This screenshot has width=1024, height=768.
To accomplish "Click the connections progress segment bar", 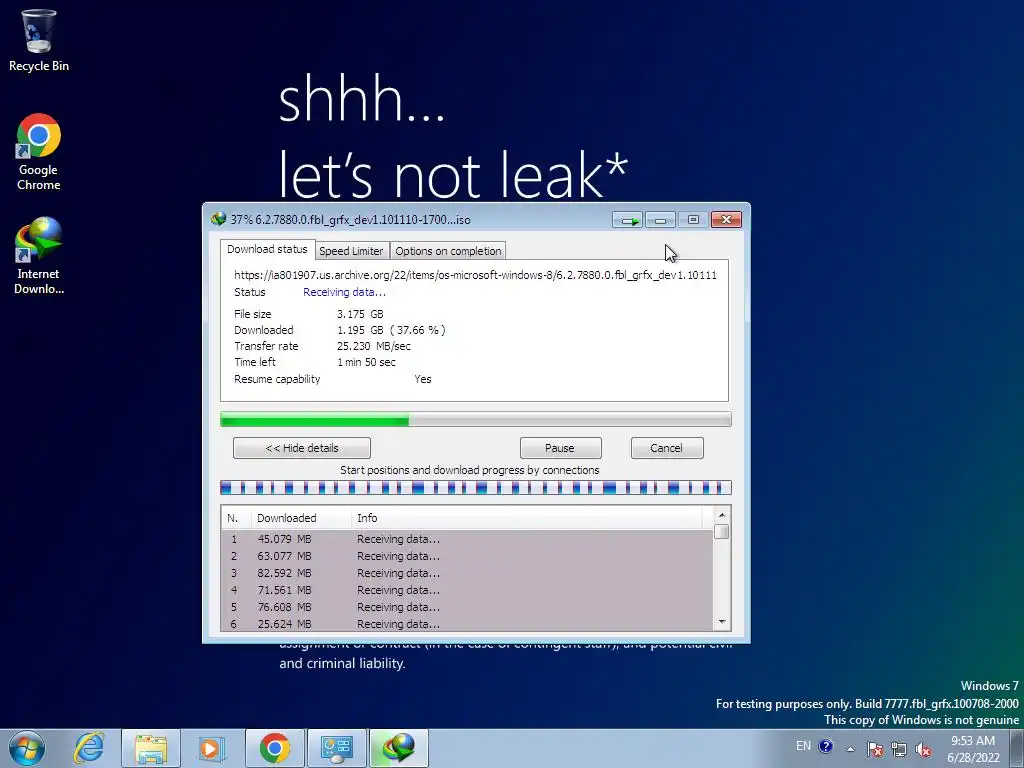I will 475,488.
